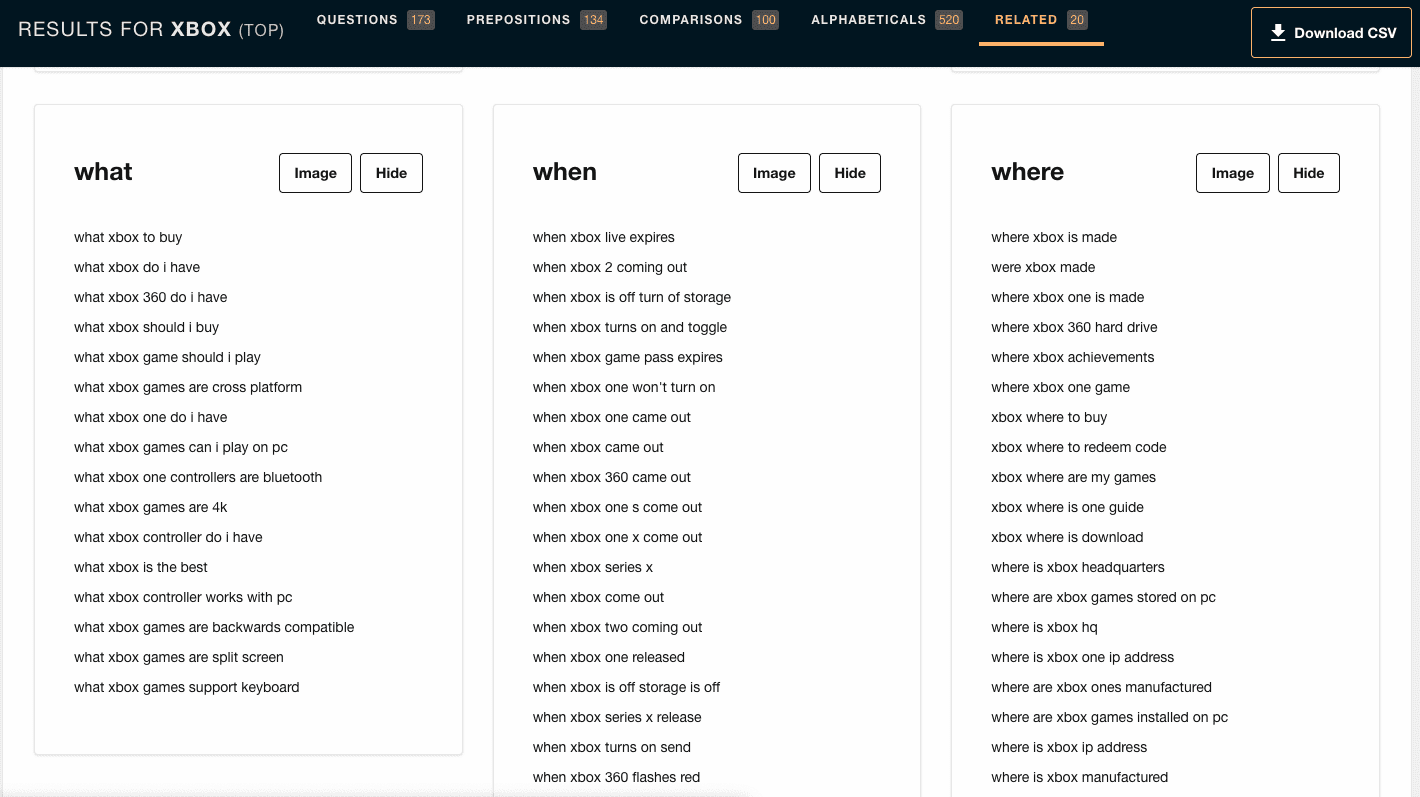The image size is (1420, 797).
Task: Select 'when xbox series x'
Action: (x=593, y=567)
